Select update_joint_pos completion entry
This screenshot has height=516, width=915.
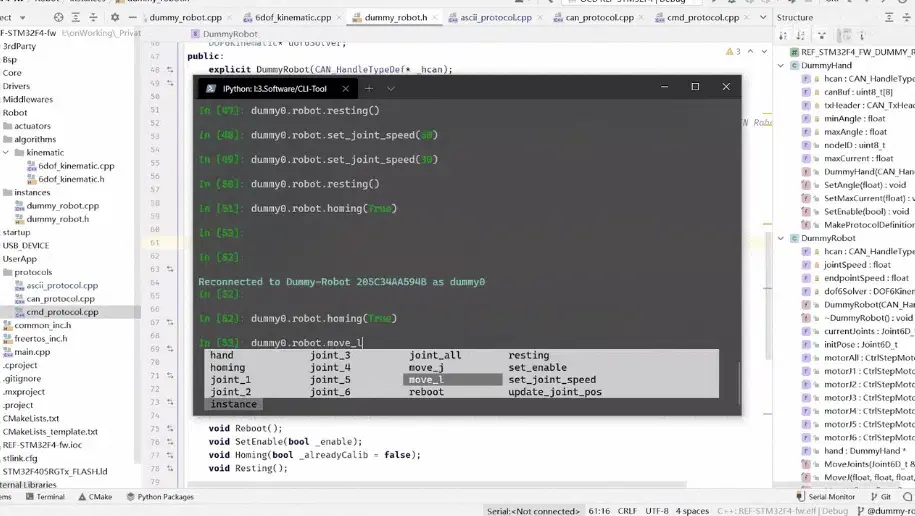(554, 392)
